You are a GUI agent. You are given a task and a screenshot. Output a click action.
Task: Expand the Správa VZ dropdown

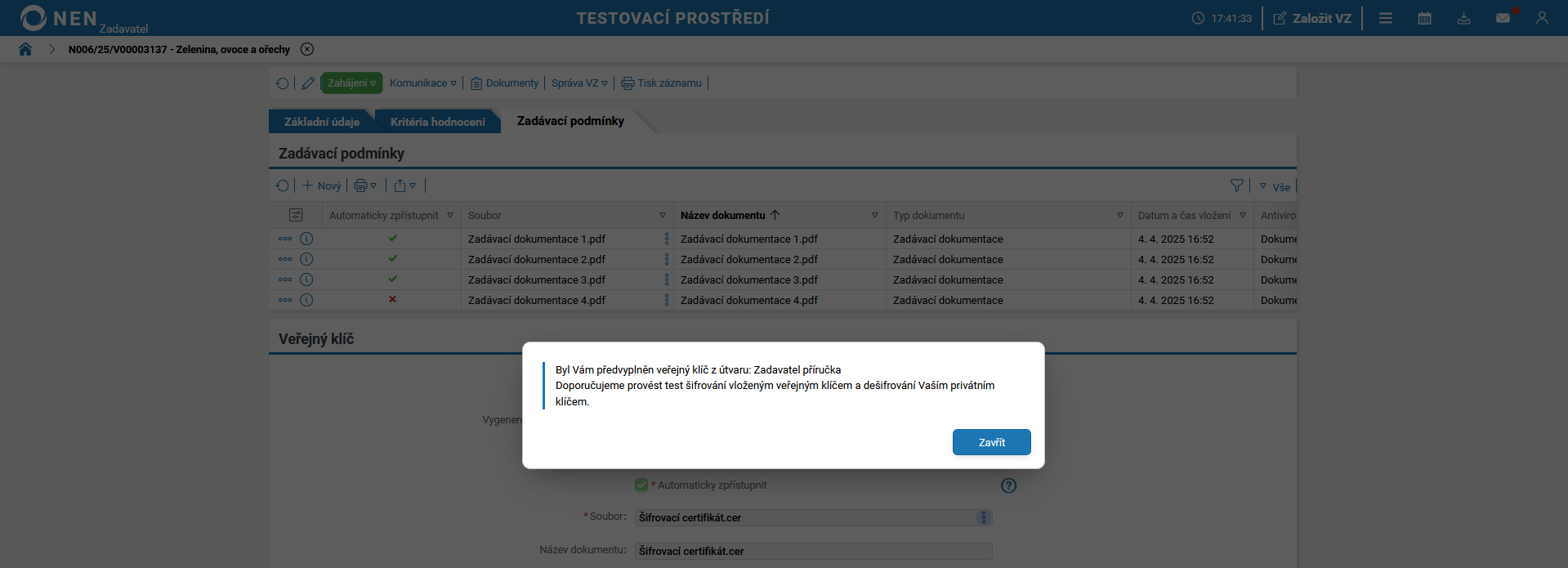tap(579, 83)
